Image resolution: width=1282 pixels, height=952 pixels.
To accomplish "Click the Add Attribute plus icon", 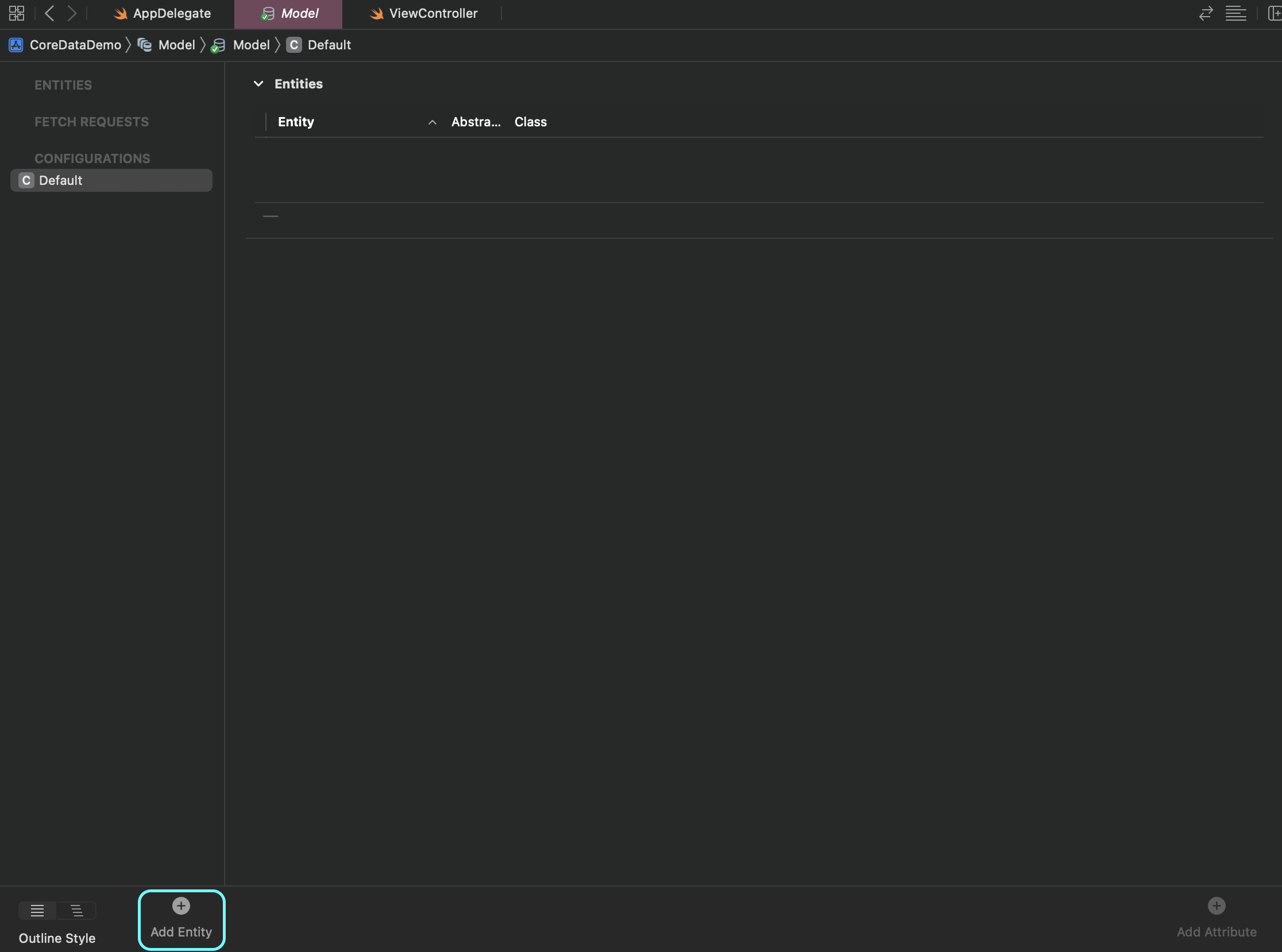I will [x=1217, y=906].
